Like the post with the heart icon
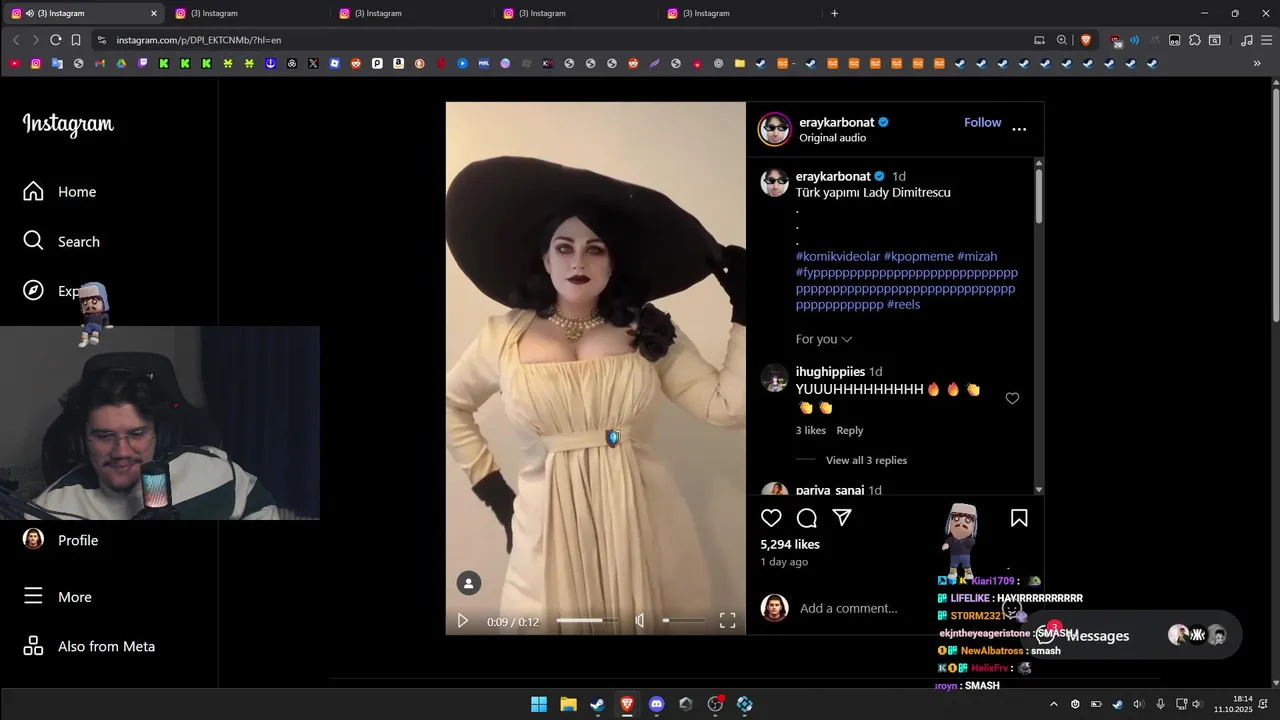The image size is (1280, 720). [771, 518]
